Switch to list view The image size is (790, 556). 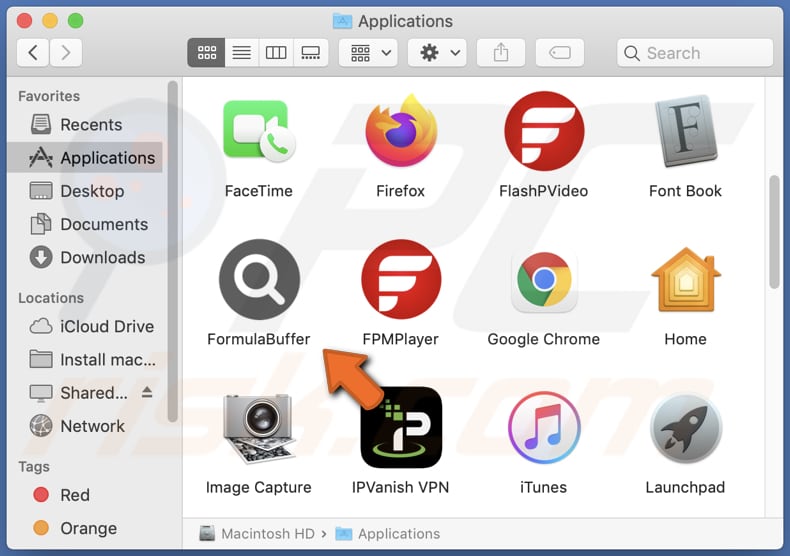pos(242,52)
